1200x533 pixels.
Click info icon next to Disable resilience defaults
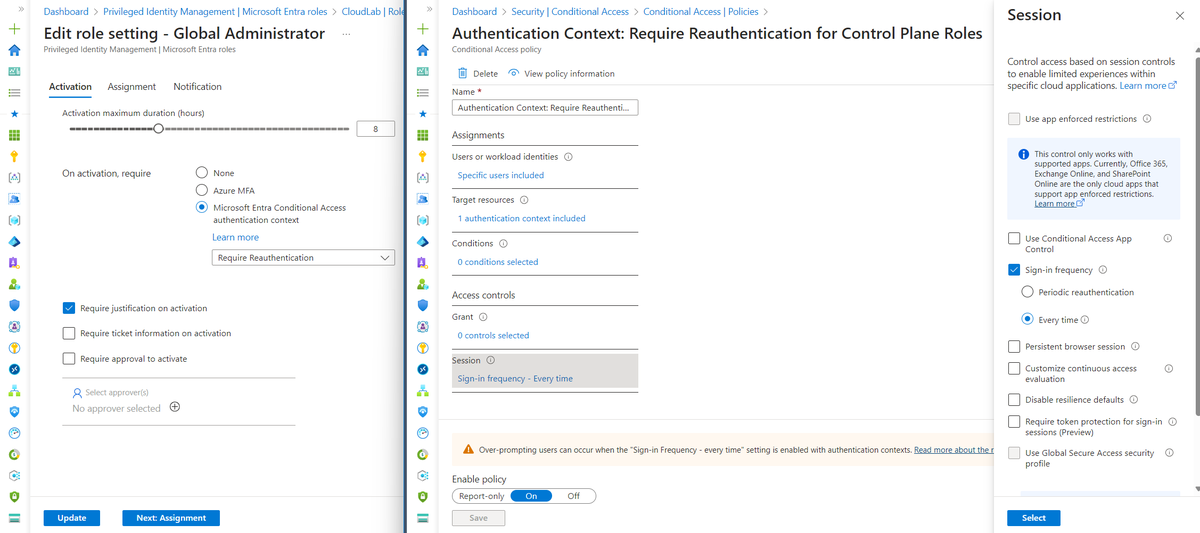[x=1133, y=400]
